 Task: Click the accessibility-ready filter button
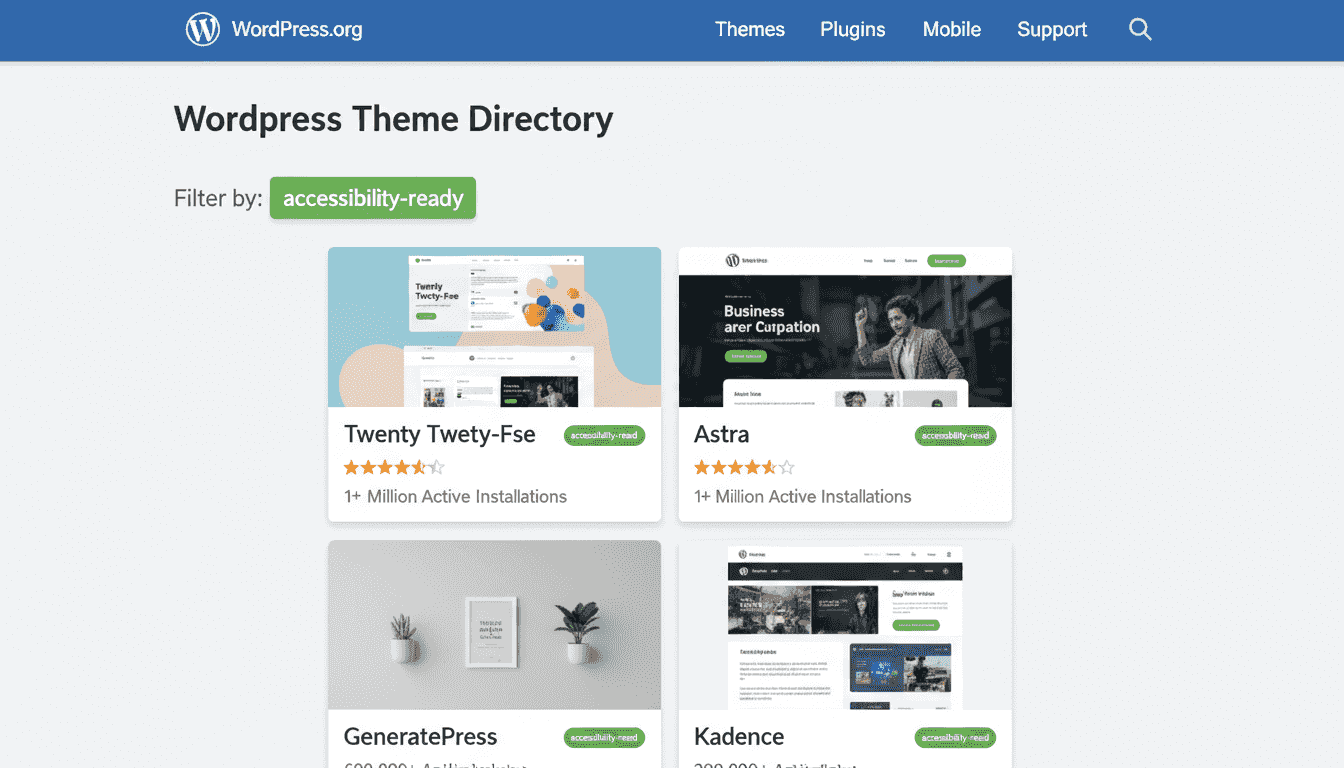[373, 198]
